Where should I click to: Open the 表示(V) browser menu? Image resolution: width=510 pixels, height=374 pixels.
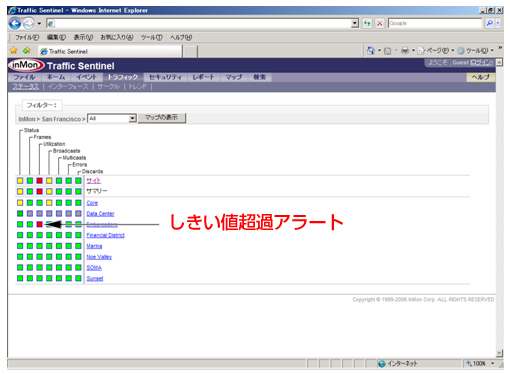pos(83,37)
